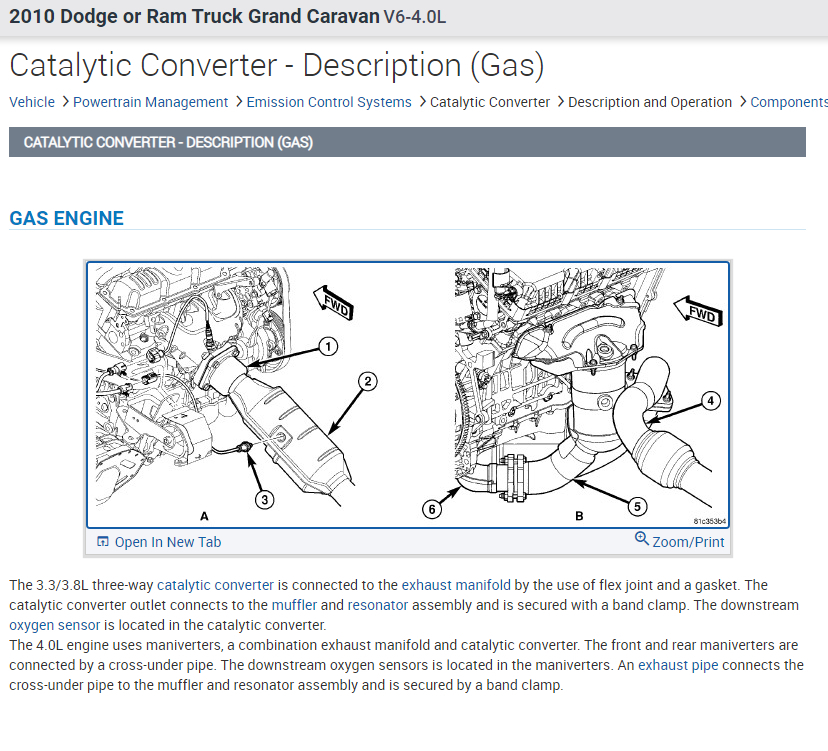Open the Zoom/Print link text

[x=688, y=542]
